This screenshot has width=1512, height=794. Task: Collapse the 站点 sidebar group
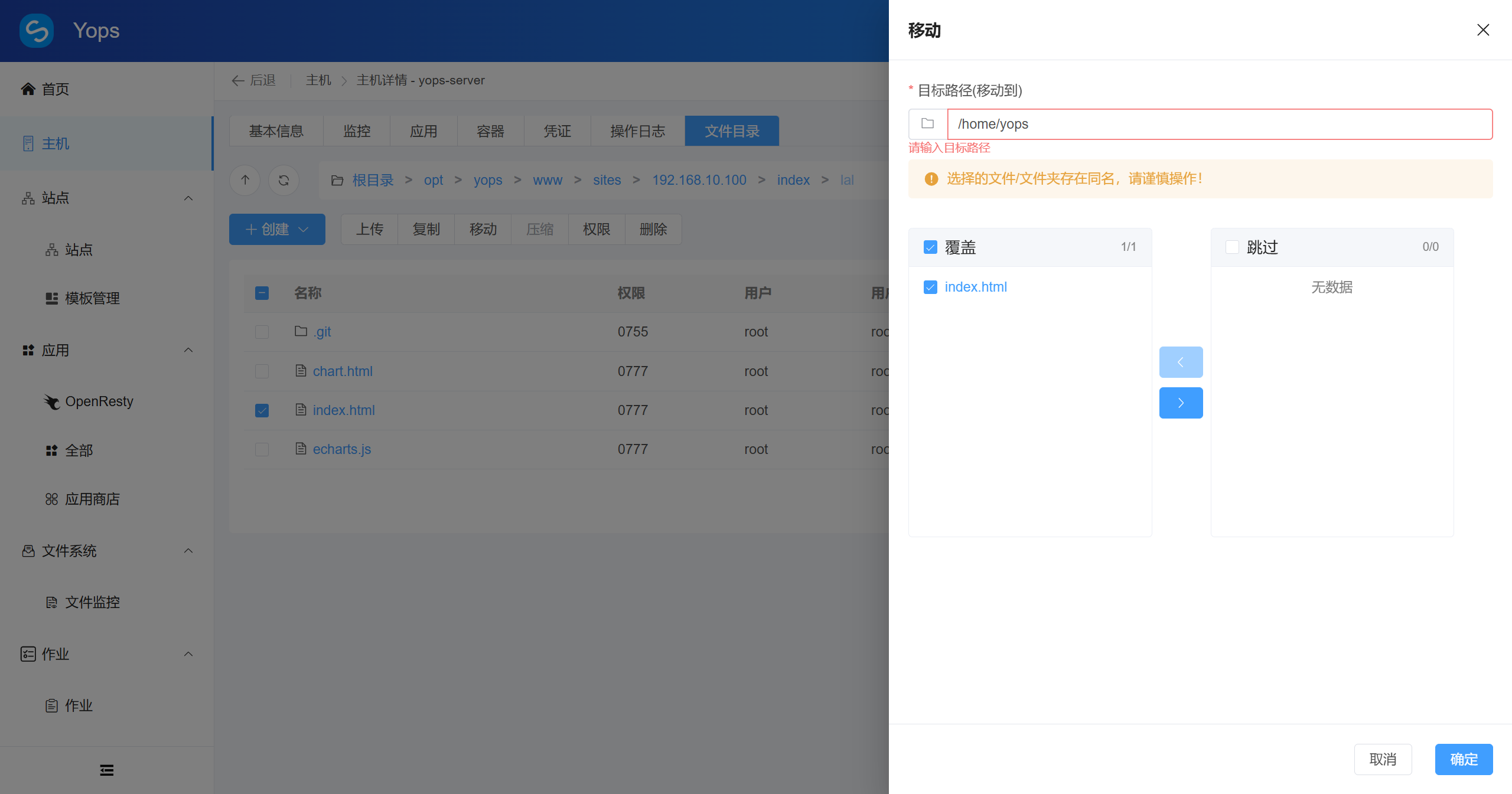[x=188, y=198]
